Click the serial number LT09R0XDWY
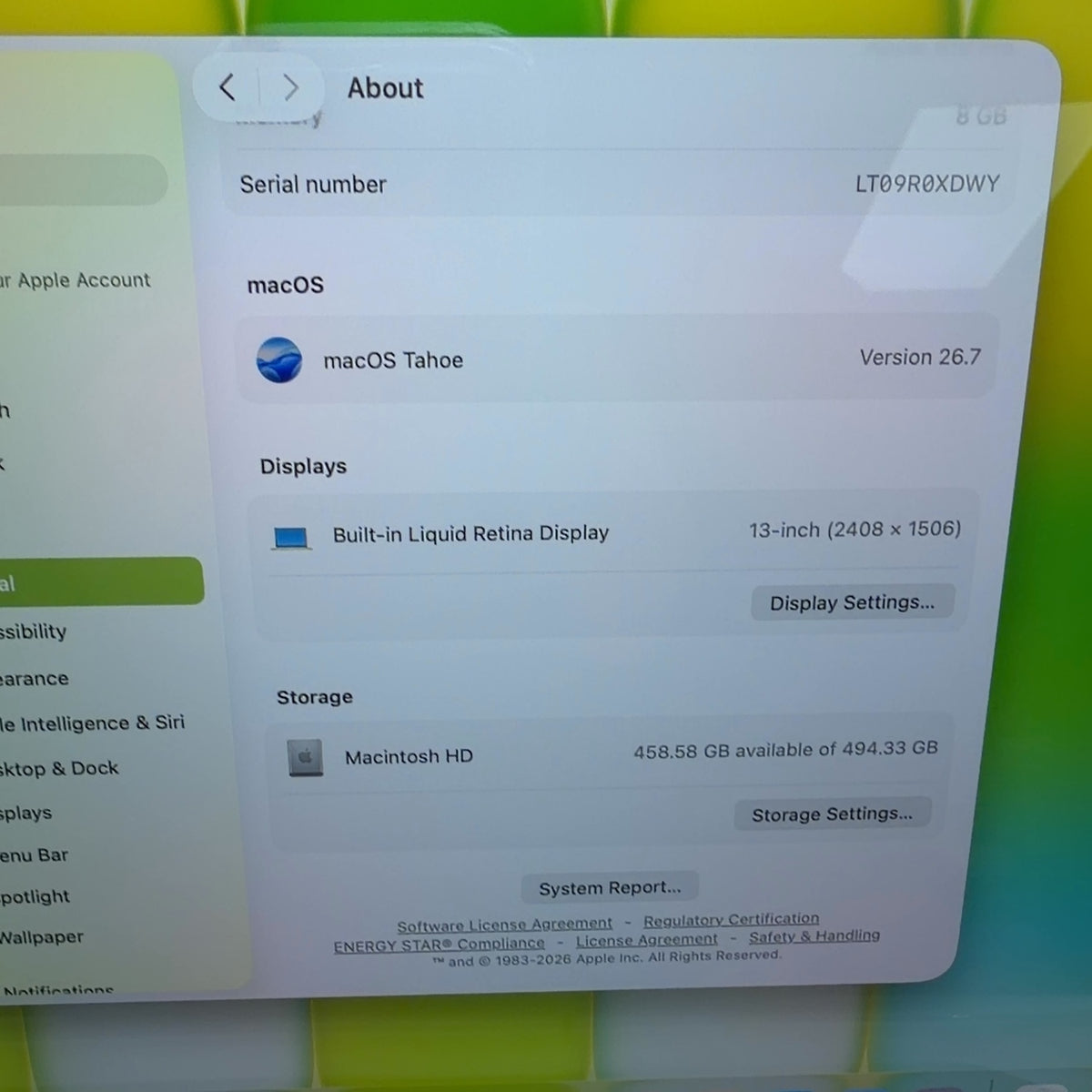Screen dimensions: 1092x1092 pos(927,184)
